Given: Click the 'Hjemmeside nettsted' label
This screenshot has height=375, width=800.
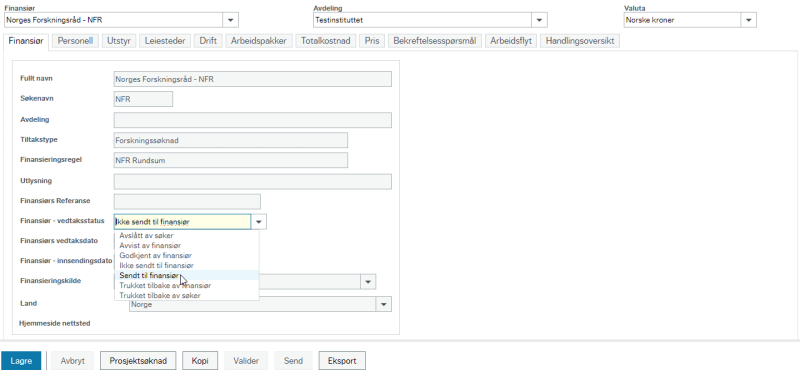Looking at the screenshot, I should tap(55, 323).
